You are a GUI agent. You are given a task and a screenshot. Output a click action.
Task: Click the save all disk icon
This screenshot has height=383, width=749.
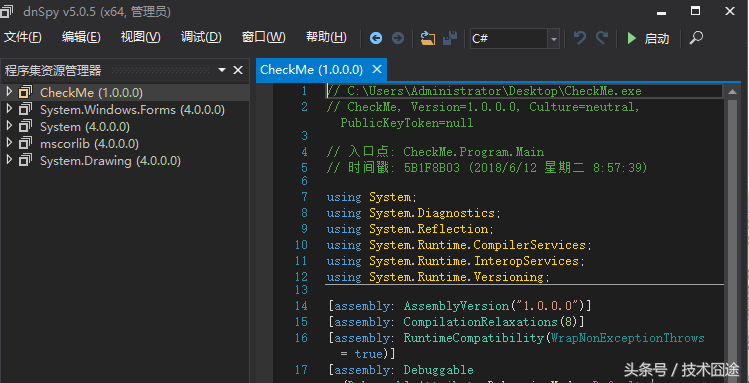tap(450, 38)
